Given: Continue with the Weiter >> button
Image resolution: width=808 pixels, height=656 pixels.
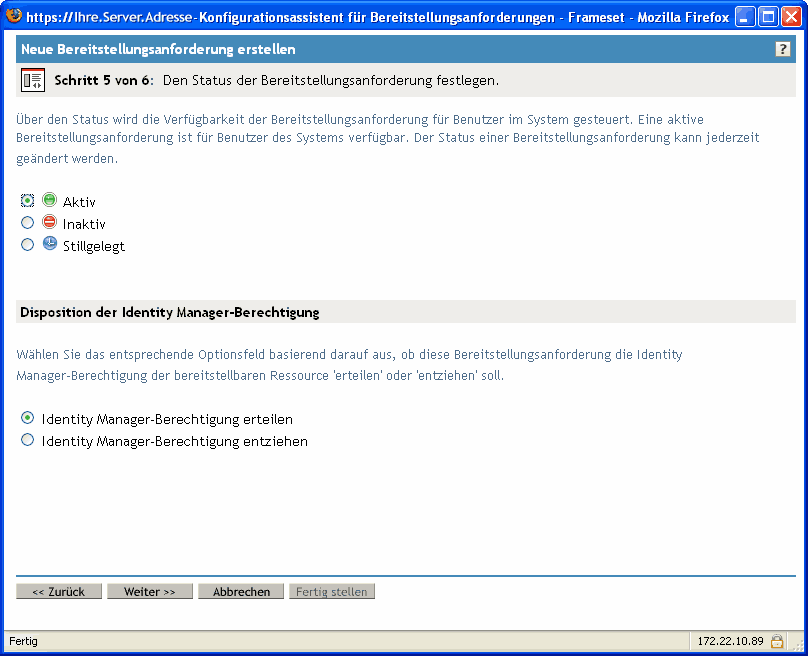Looking at the screenshot, I should (150, 592).
